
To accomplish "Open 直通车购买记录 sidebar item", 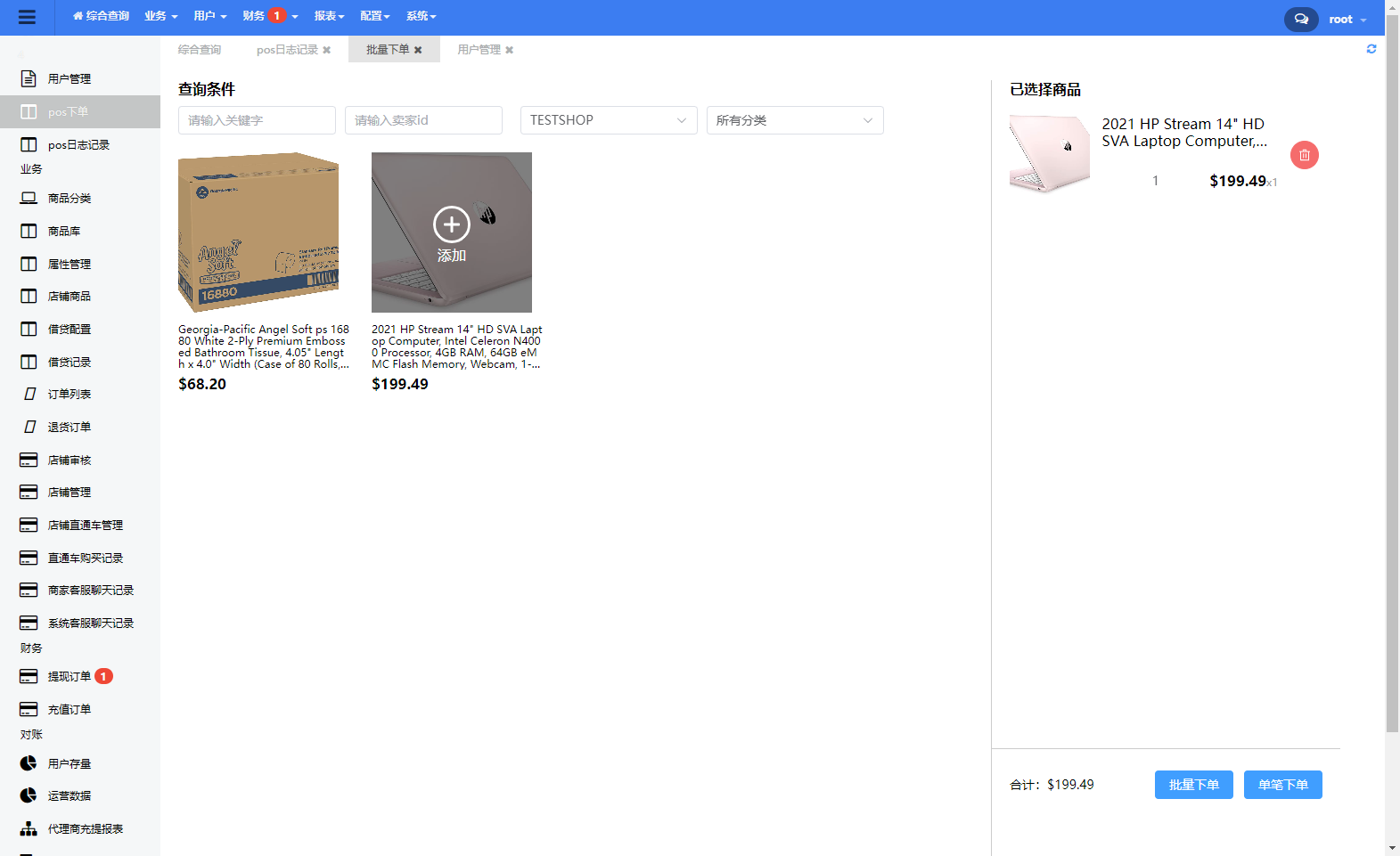I will [x=80, y=558].
